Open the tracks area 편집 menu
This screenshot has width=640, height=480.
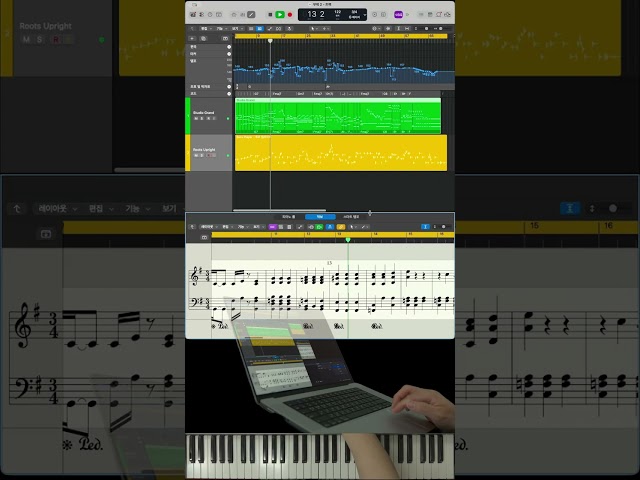[206, 29]
